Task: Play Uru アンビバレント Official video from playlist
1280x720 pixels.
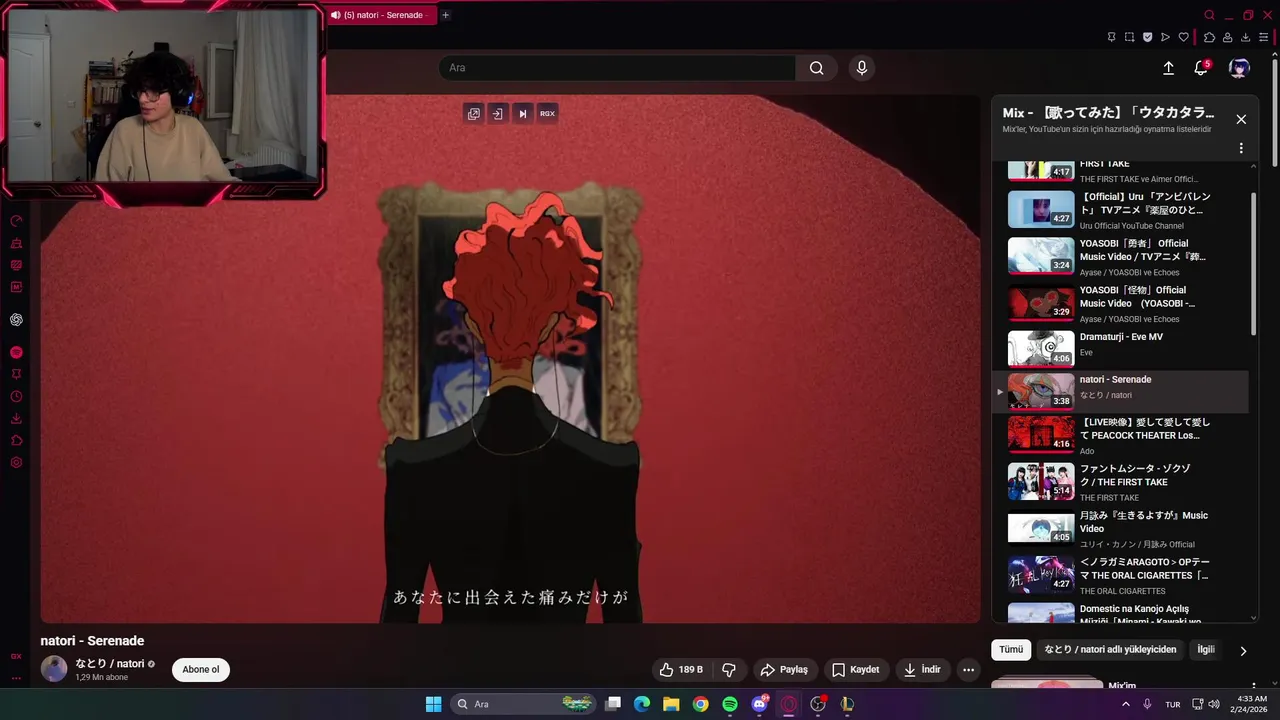Action: 1120,209
